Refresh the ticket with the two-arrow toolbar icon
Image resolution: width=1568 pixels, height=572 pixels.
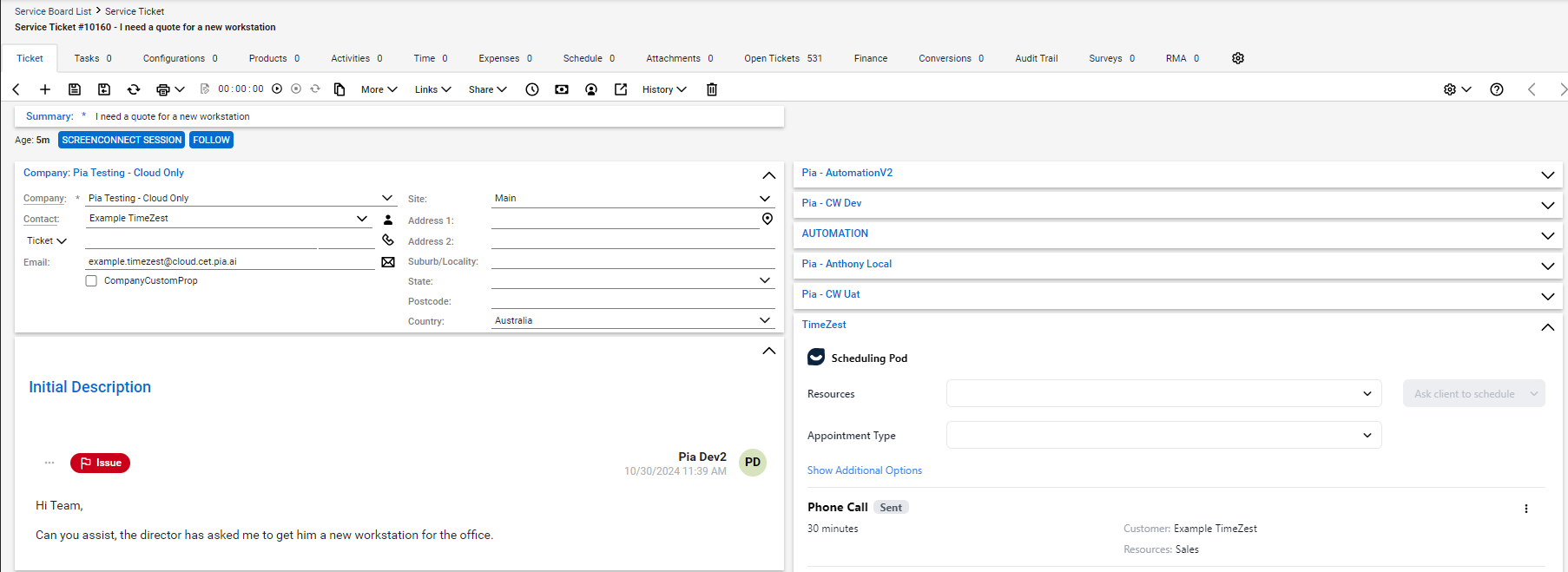(134, 89)
